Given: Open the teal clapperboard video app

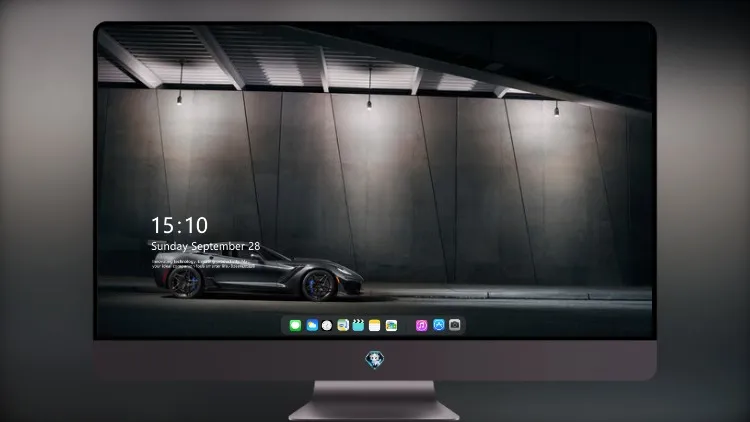Looking at the screenshot, I should click(358, 325).
